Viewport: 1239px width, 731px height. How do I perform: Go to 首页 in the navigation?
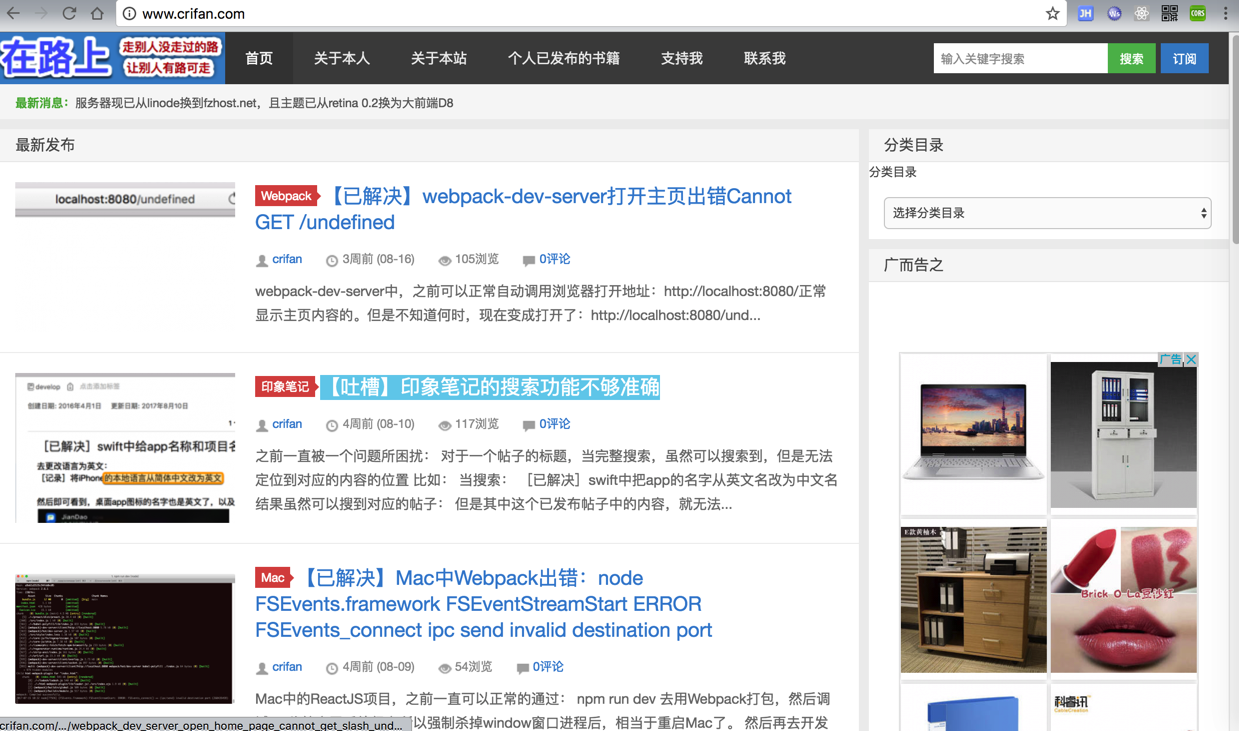coord(259,58)
